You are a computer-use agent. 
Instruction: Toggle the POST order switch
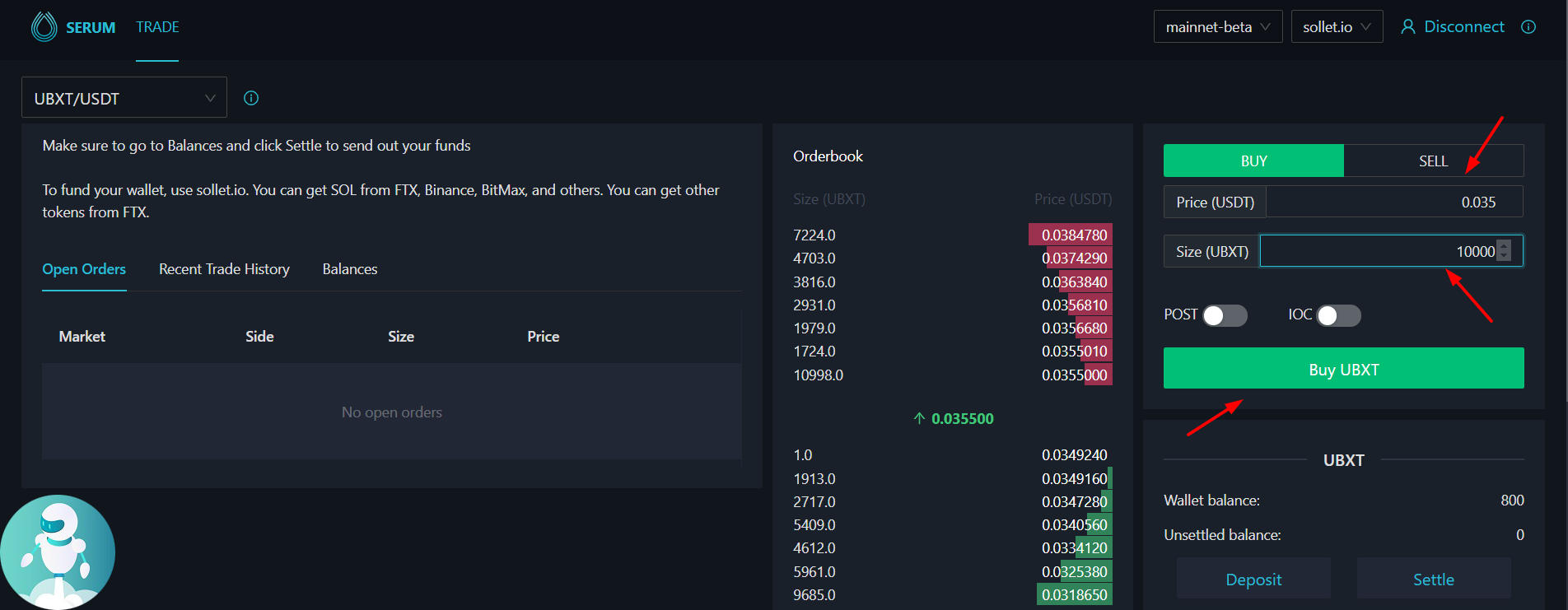[x=1225, y=315]
